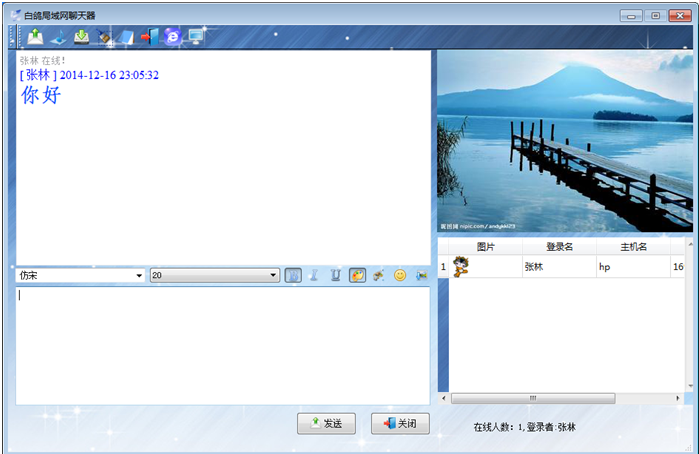Open the smiley emoticon picker
Viewport: 699px width, 454px height.
(400, 276)
